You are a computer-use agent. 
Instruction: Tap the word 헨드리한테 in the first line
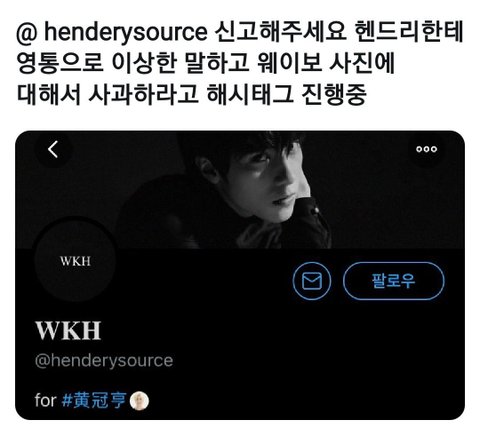pyautogui.click(x=409, y=33)
